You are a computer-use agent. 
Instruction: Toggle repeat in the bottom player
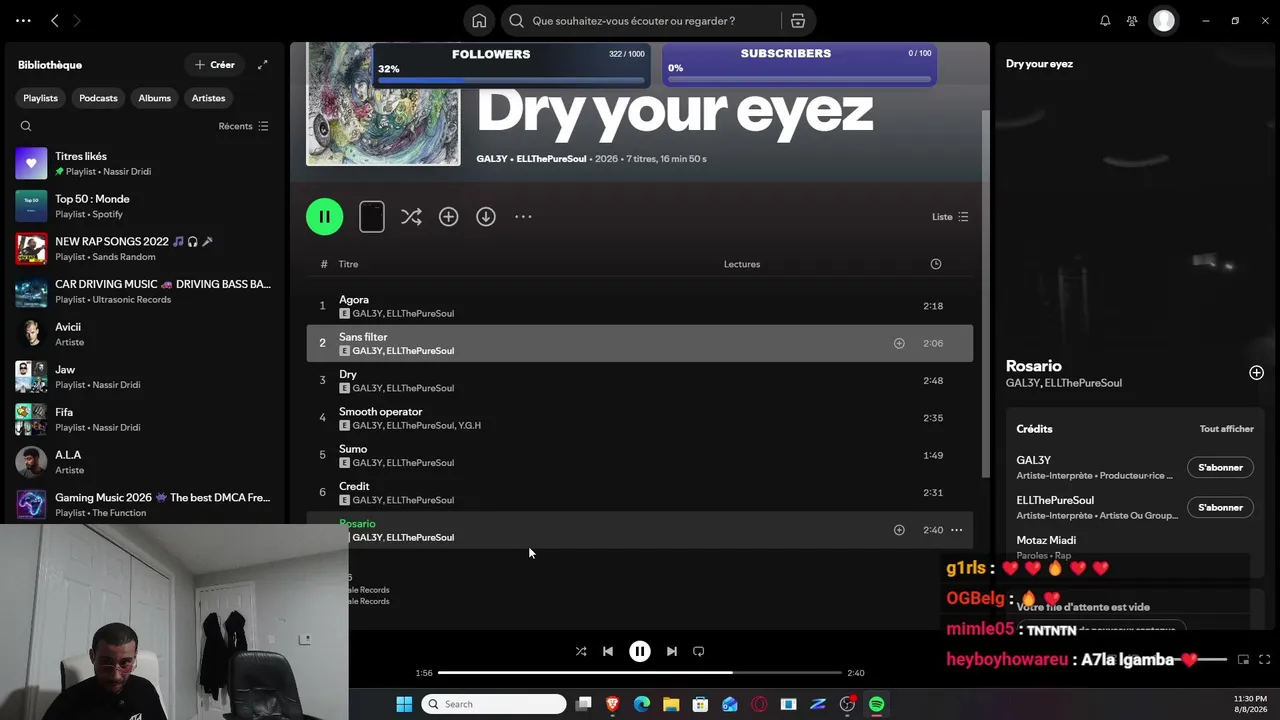699,651
